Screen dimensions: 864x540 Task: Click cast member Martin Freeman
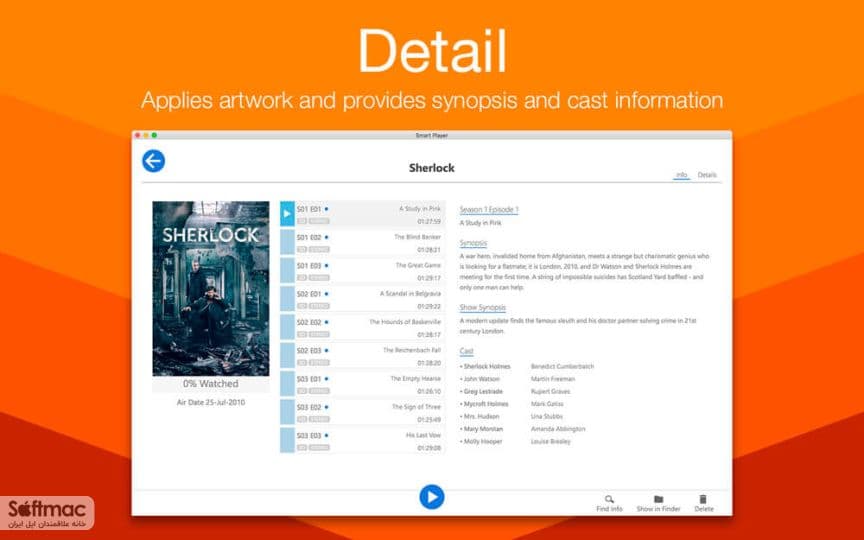tap(553, 379)
